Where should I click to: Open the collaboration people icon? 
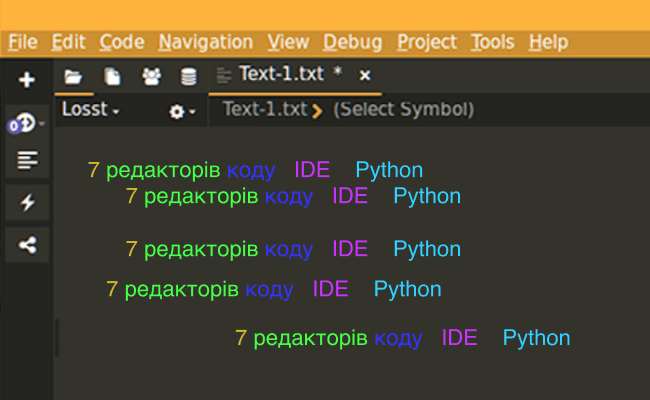[x=151, y=76]
